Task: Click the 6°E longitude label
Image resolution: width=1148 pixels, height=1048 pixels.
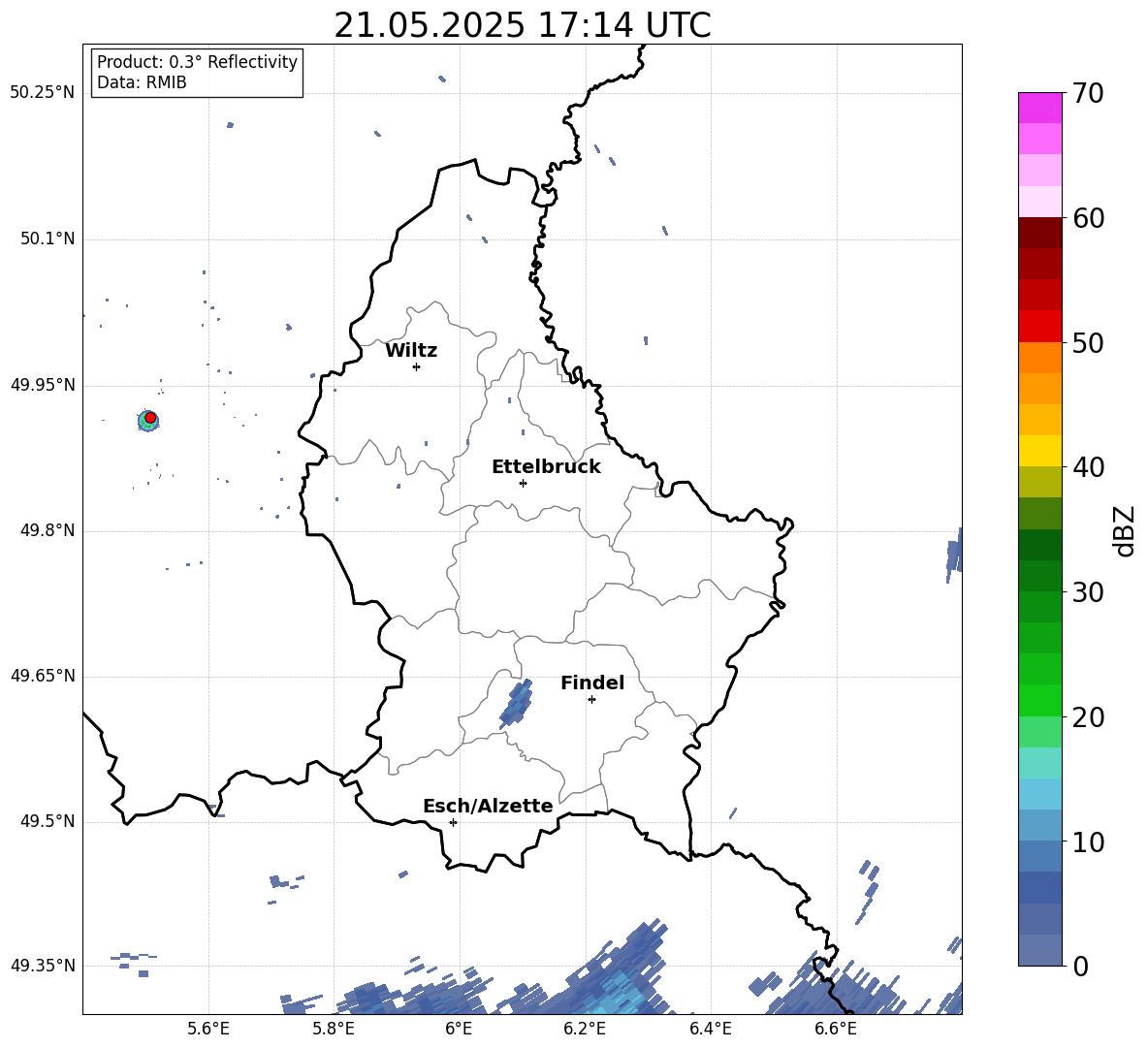Action: click(x=459, y=1029)
